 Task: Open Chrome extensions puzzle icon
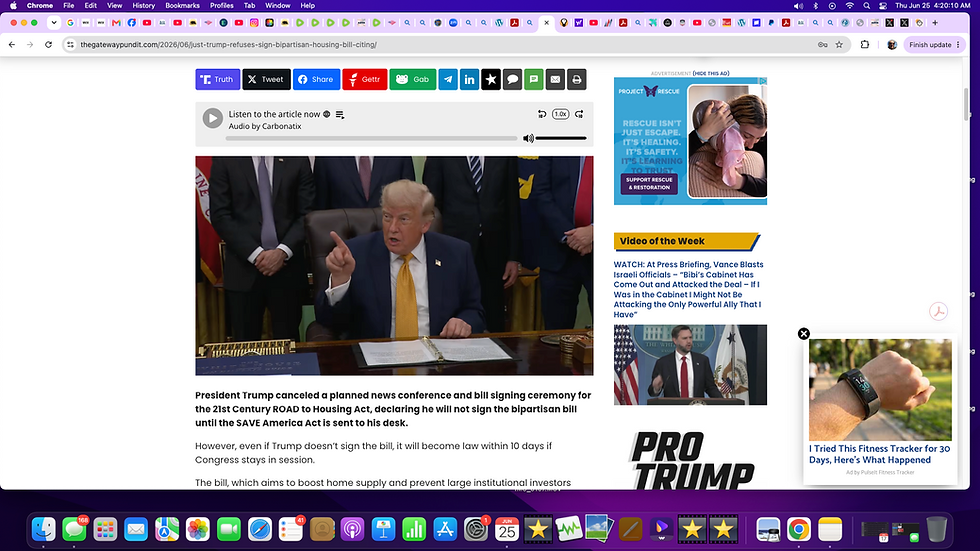865,44
